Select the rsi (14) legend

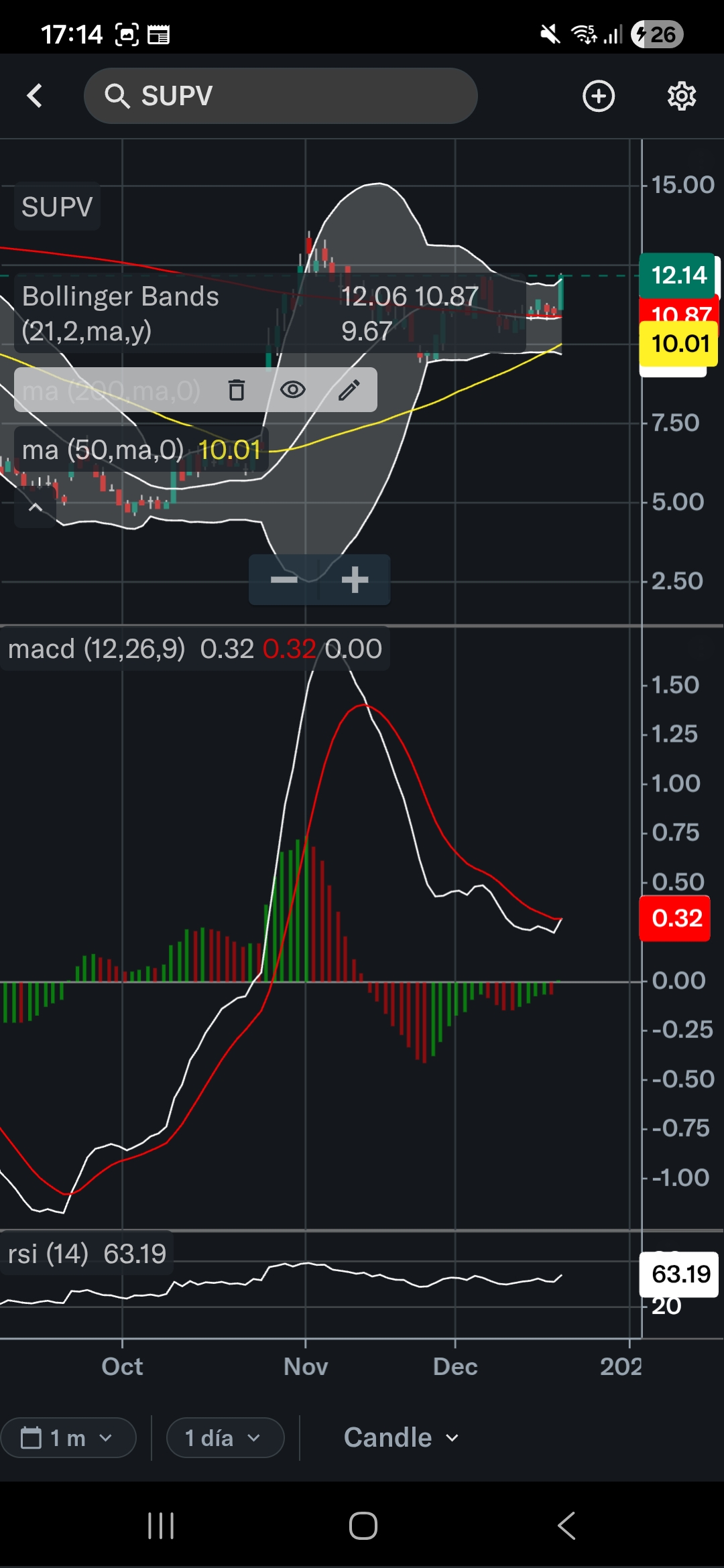48,1254
